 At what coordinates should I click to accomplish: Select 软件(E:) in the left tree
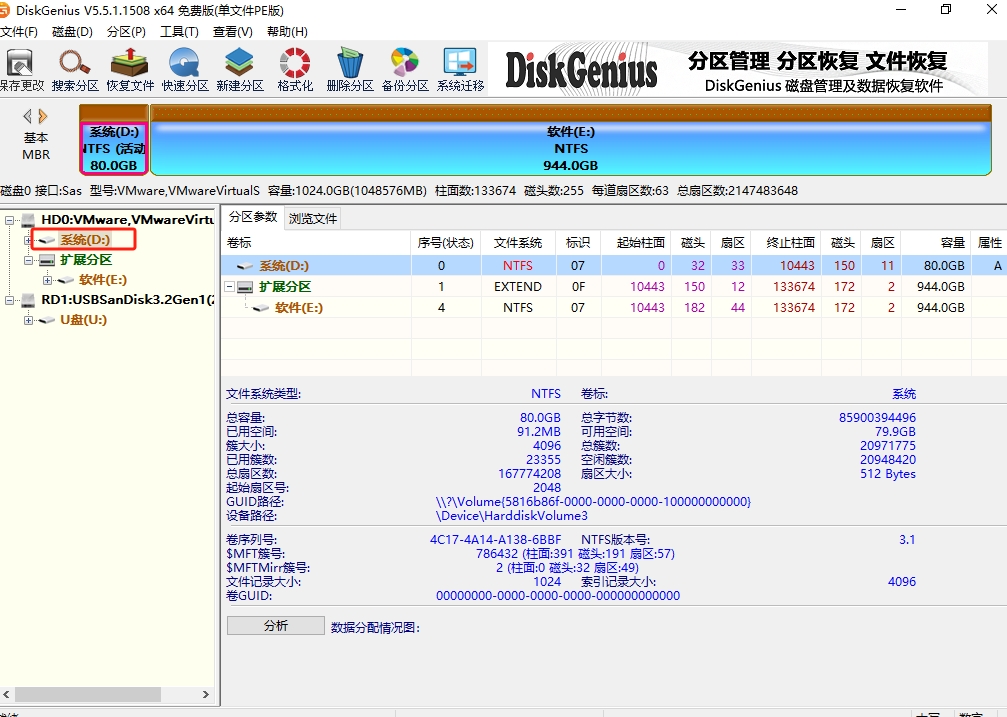point(103,279)
